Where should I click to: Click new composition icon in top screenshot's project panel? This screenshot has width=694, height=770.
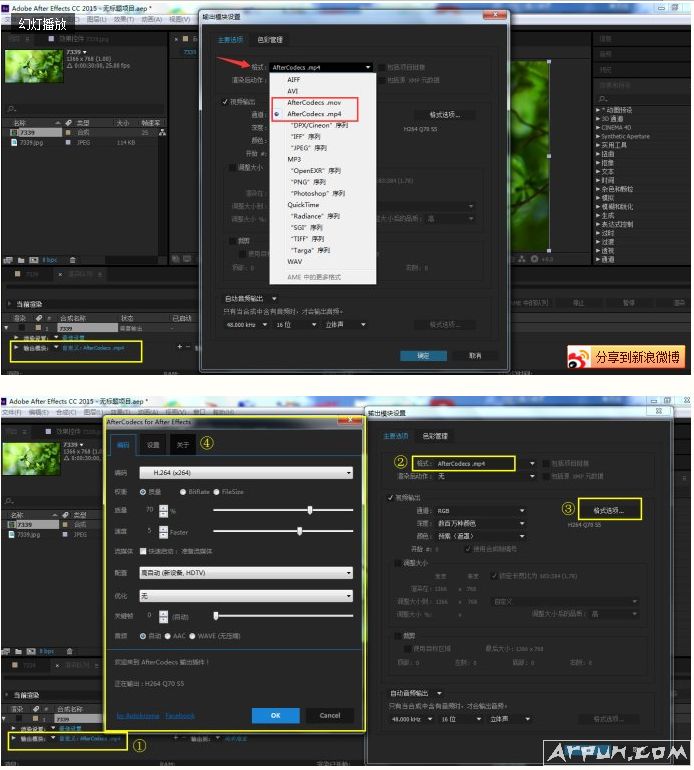(x=33, y=260)
